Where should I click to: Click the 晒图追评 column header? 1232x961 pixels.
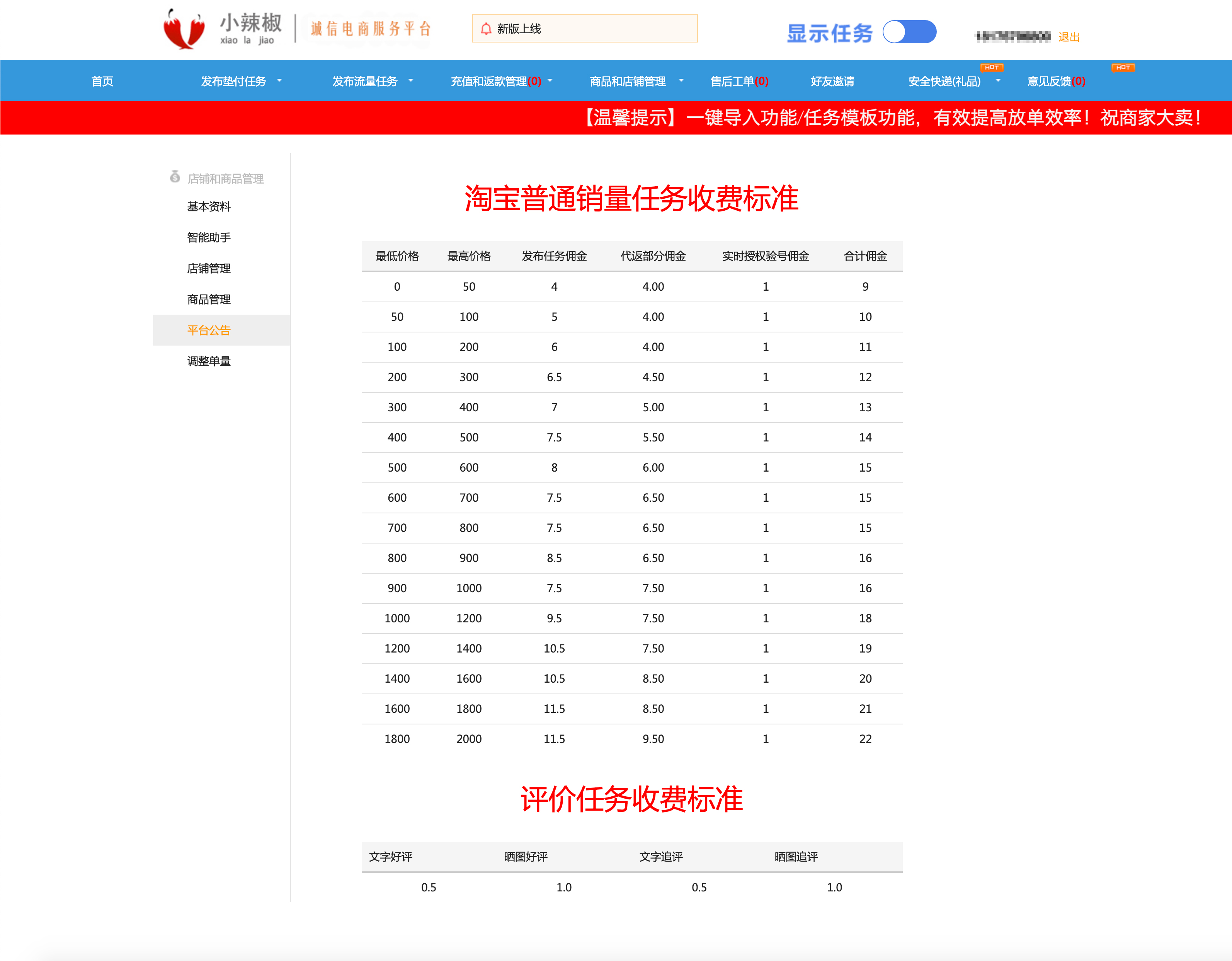coord(796,857)
